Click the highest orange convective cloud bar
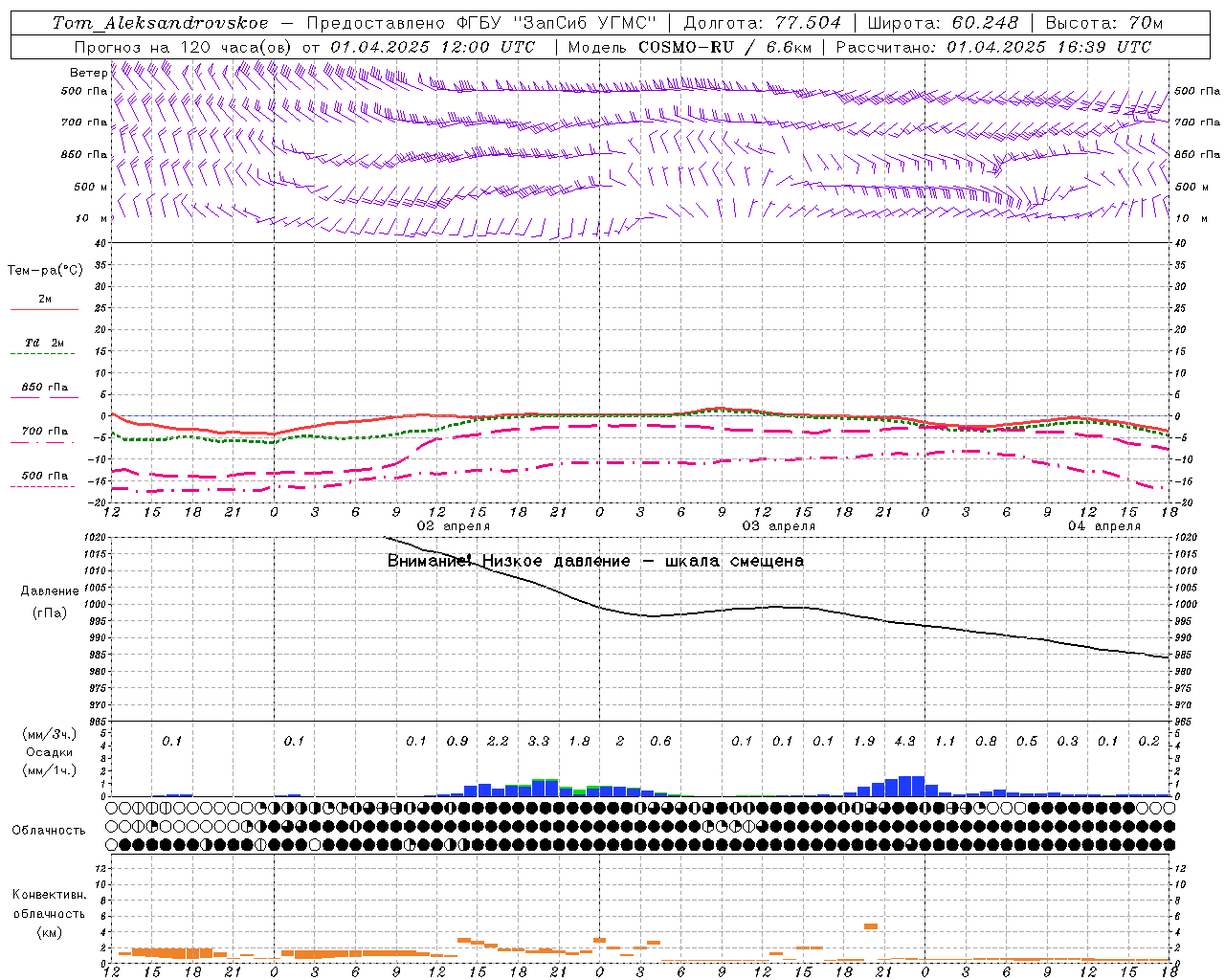This screenshot has width=1225, height=980. [x=871, y=925]
